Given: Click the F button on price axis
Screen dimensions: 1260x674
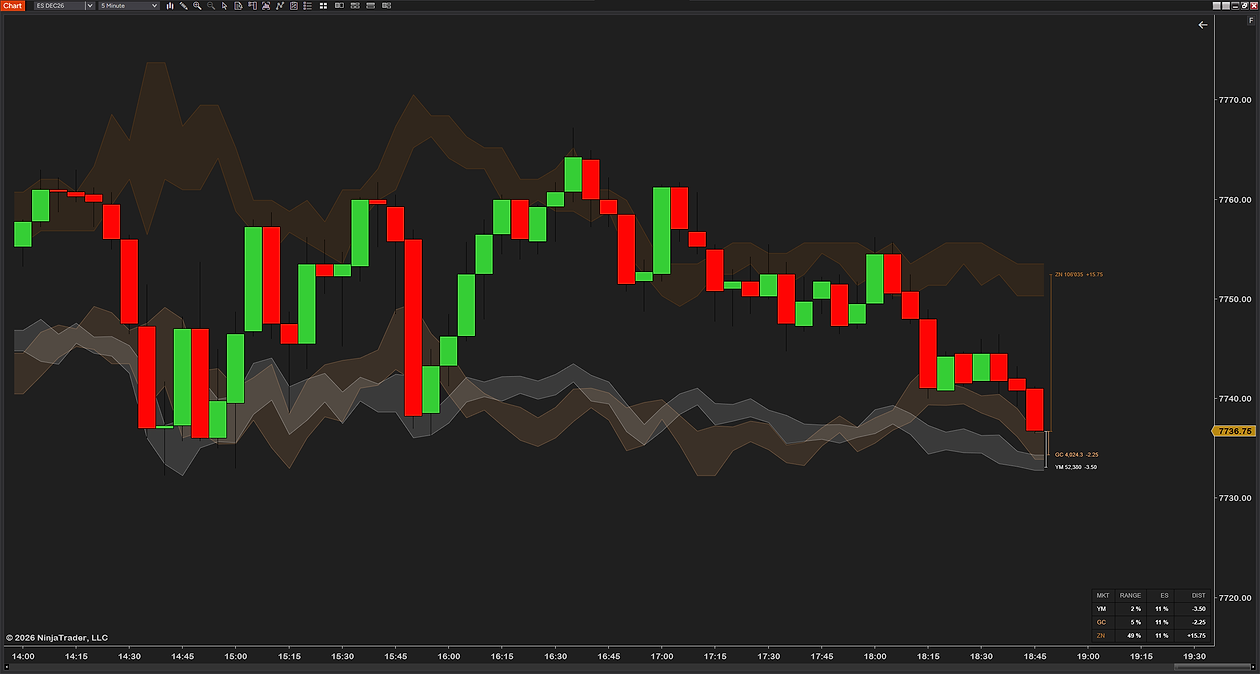Looking at the screenshot, I should point(1251,20).
